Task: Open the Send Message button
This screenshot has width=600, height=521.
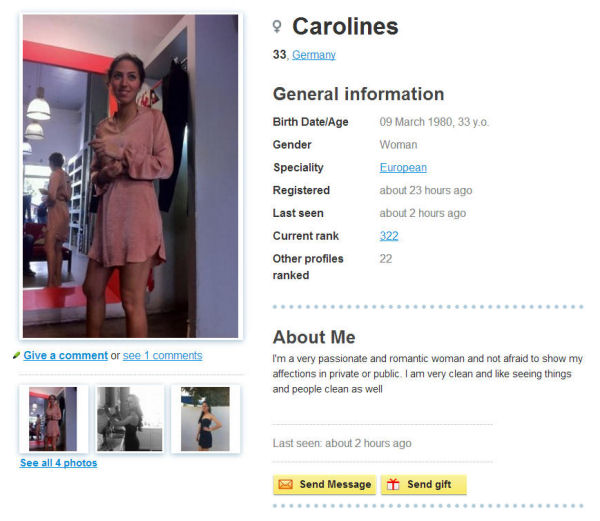Action: (324, 485)
